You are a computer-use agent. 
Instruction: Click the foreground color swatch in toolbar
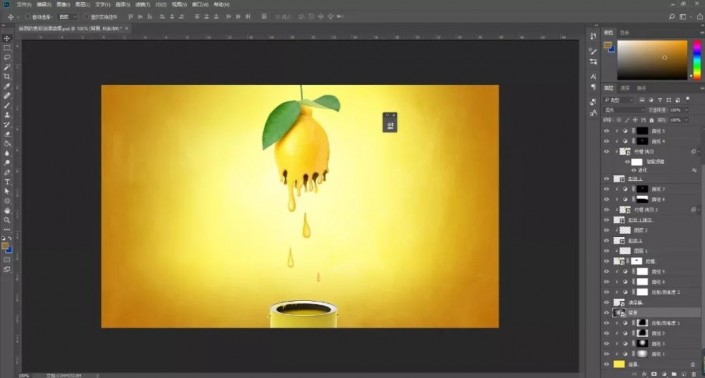(x=5, y=246)
